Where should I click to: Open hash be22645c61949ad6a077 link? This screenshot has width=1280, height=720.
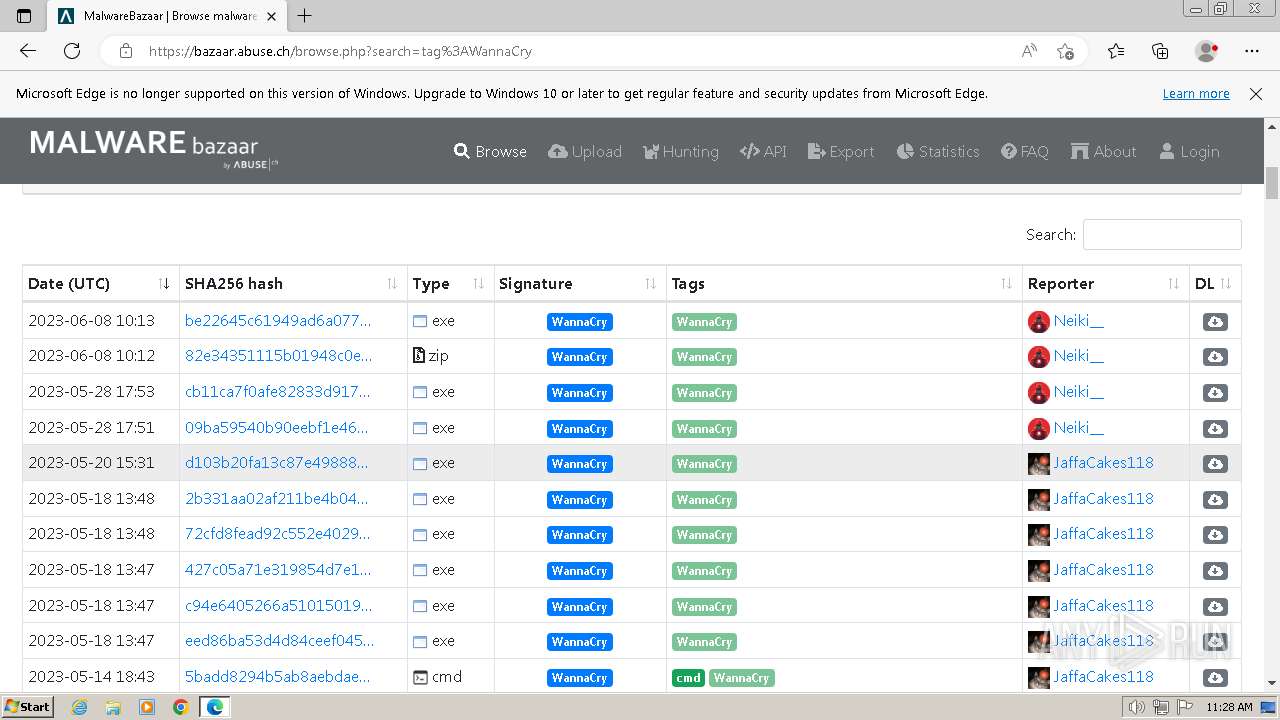(x=278, y=321)
